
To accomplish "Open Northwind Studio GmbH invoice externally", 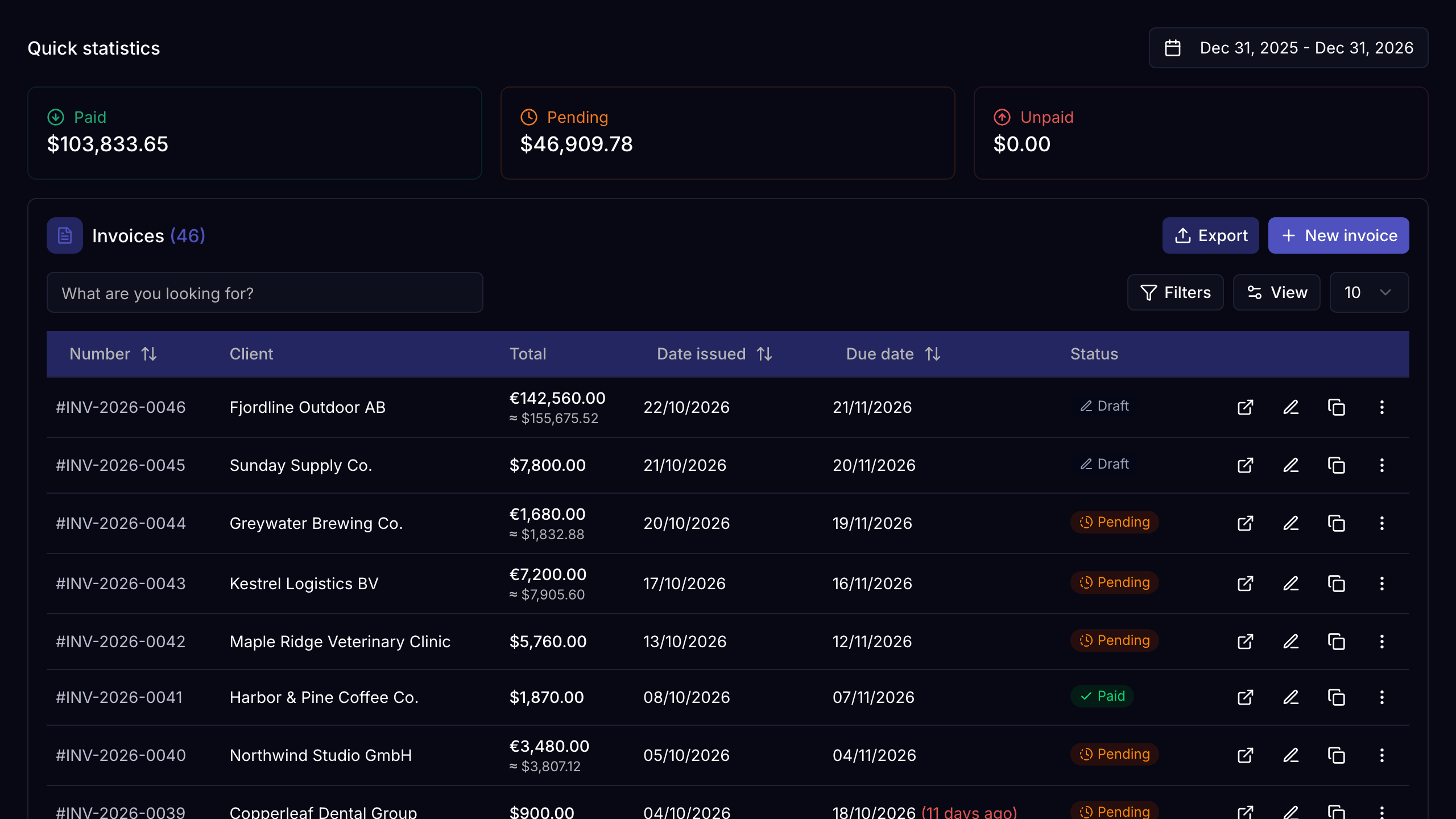I will [x=1246, y=755].
